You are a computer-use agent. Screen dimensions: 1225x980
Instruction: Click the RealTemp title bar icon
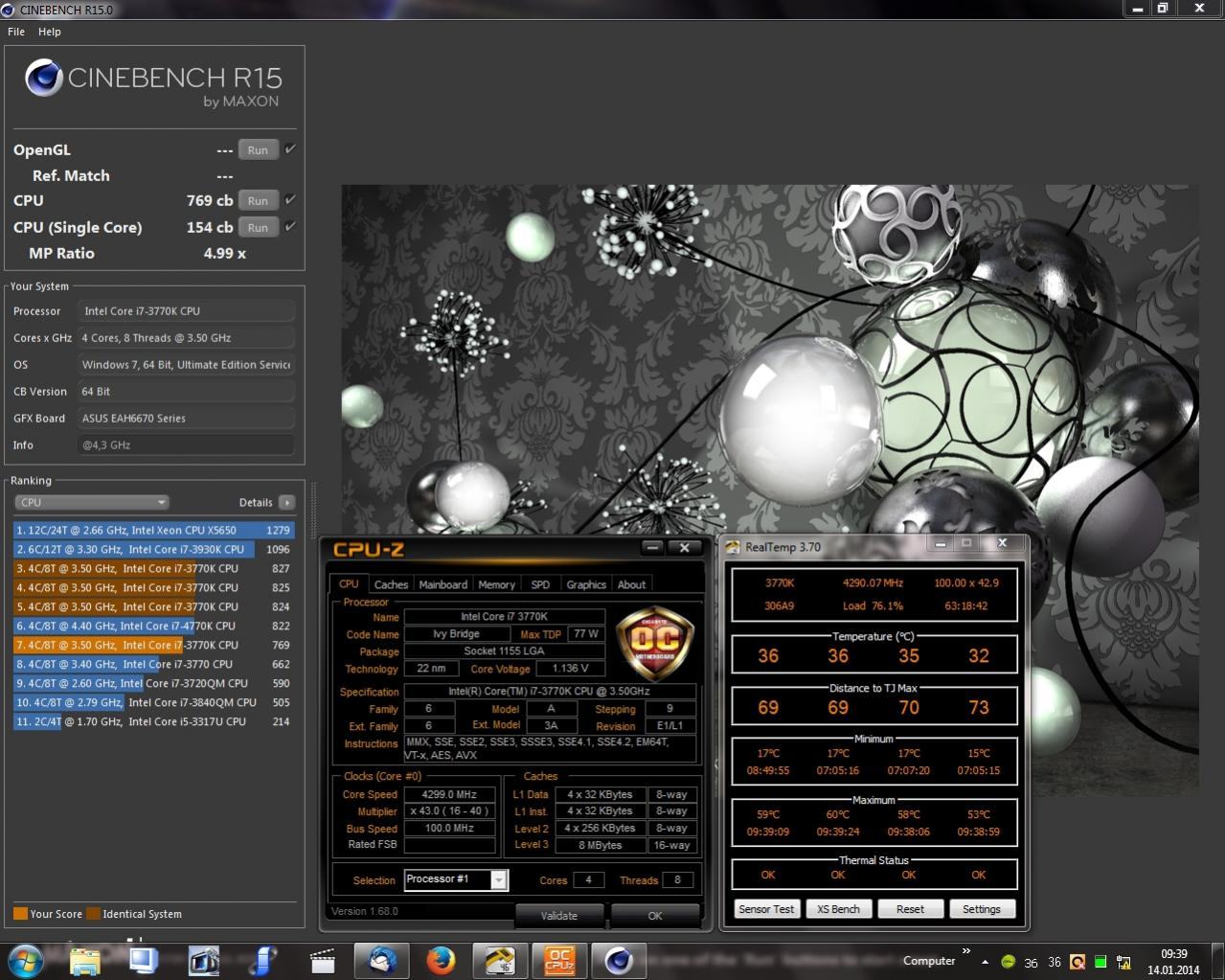[x=733, y=547]
